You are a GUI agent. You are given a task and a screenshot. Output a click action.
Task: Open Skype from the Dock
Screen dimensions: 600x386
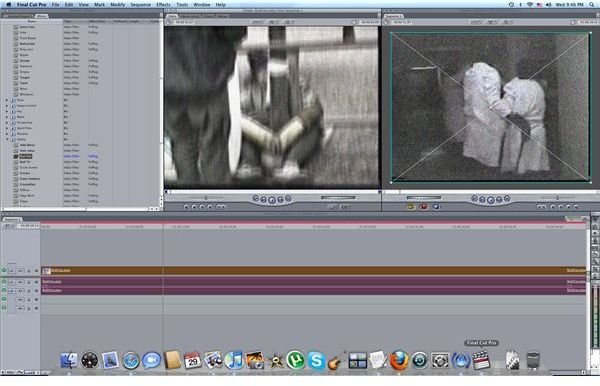(316, 360)
